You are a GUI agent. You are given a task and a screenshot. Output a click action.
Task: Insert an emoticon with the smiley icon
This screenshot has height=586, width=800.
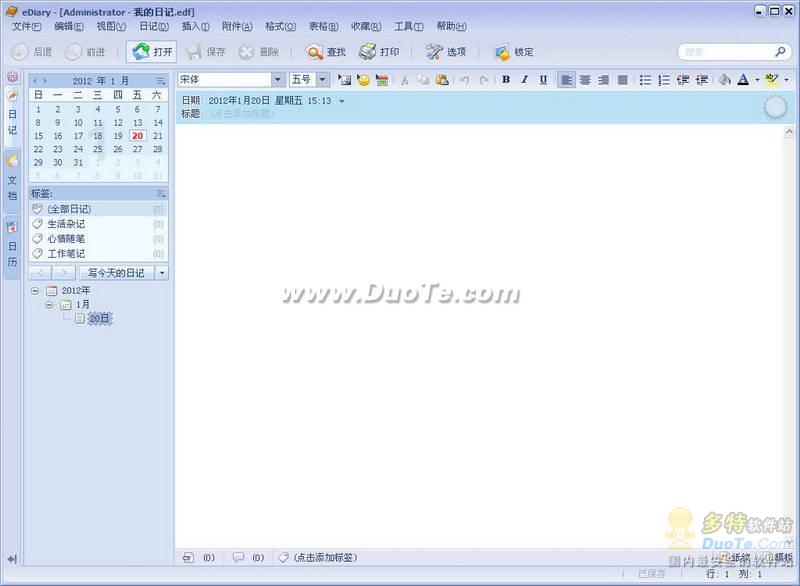point(363,80)
